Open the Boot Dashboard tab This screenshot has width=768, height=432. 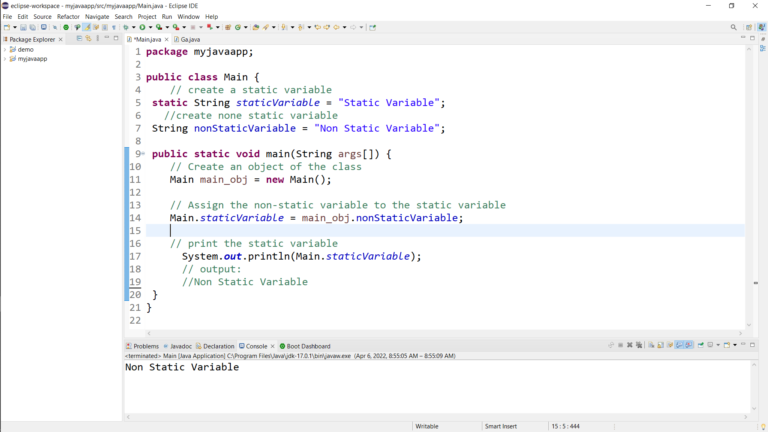(x=307, y=346)
